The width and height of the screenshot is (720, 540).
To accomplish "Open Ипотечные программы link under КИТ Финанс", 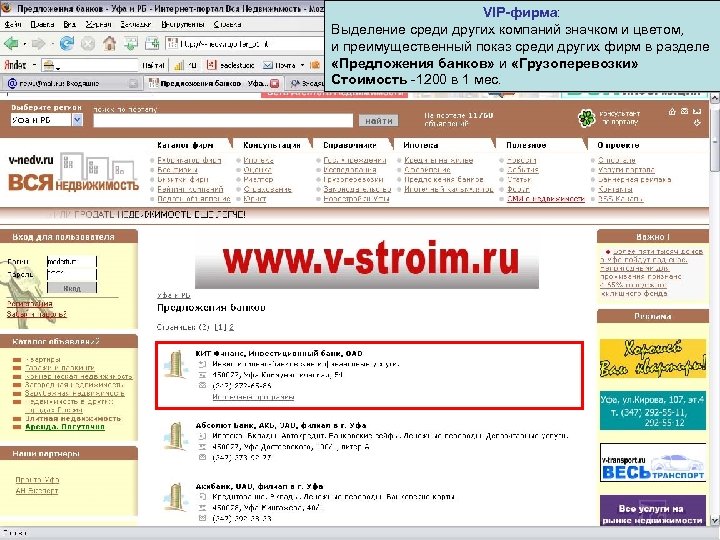I will pos(253,397).
